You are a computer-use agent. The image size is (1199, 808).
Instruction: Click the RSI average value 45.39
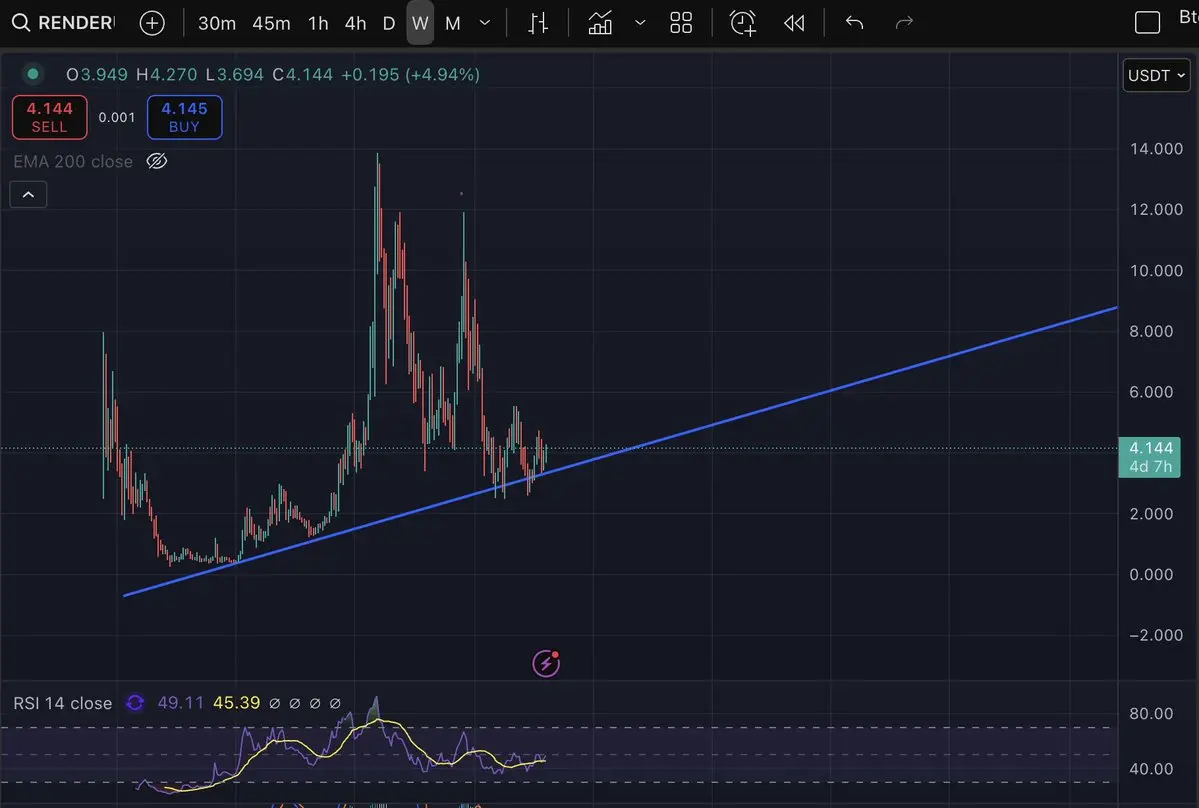pos(236,703)
